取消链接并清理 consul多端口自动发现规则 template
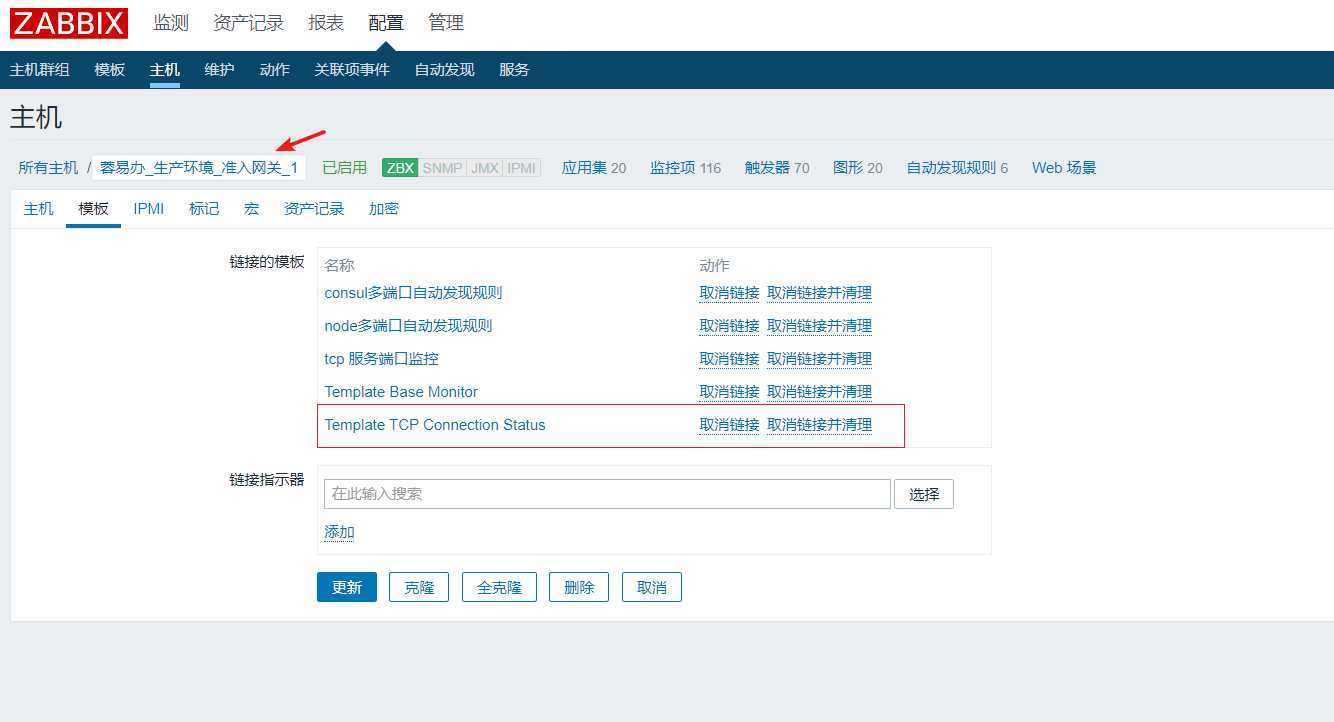The image size is (1334, 722). point(820,292)
